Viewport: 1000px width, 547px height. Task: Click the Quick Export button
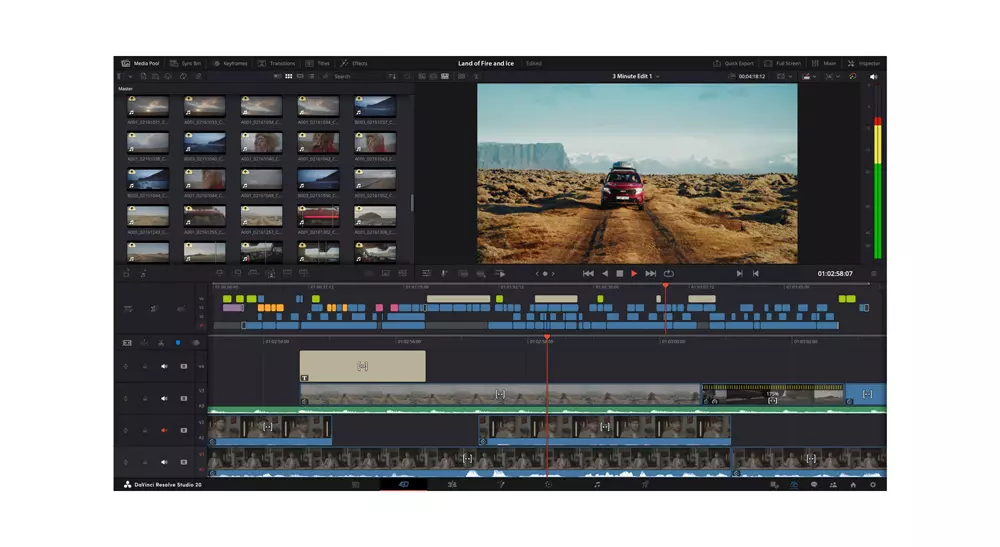(x=733, y=63)
